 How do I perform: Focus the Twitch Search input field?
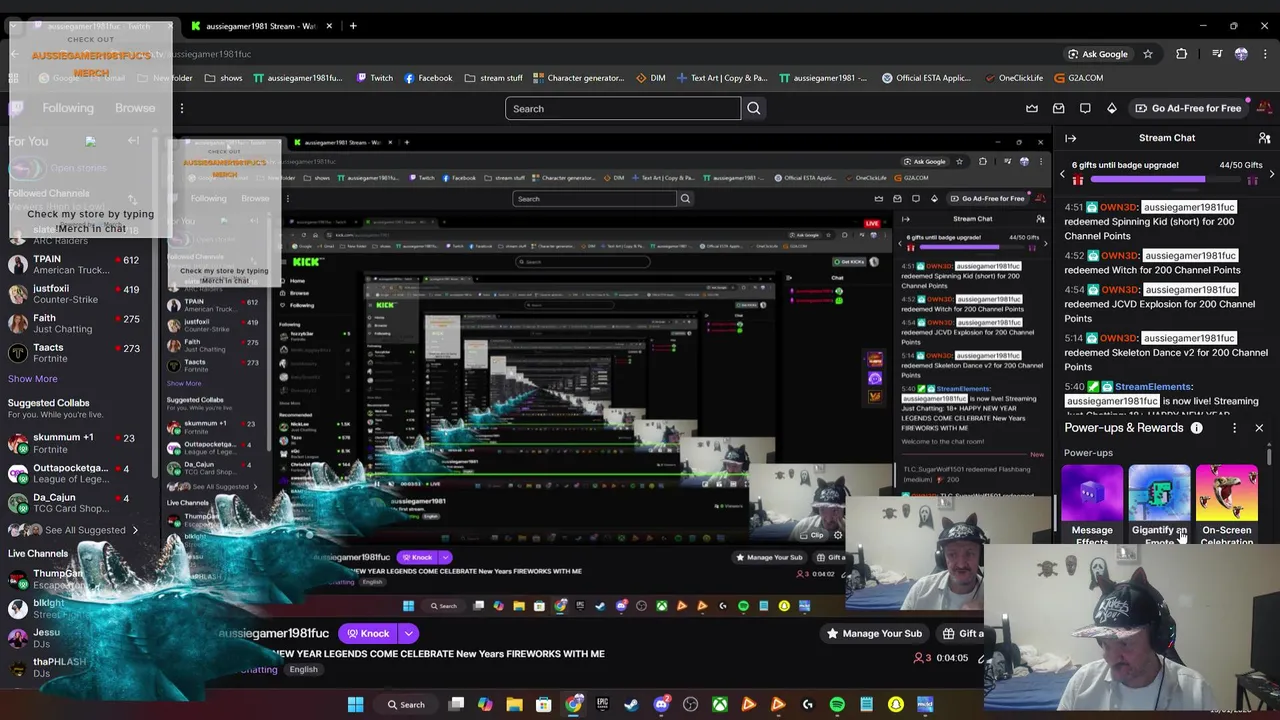pyautogui.click(x=623, y=108)
